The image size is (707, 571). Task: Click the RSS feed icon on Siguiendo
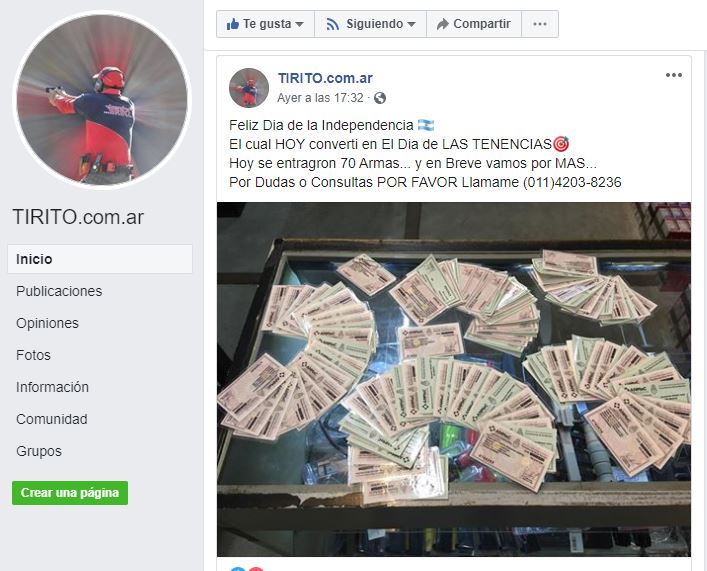tap(333, 24)
